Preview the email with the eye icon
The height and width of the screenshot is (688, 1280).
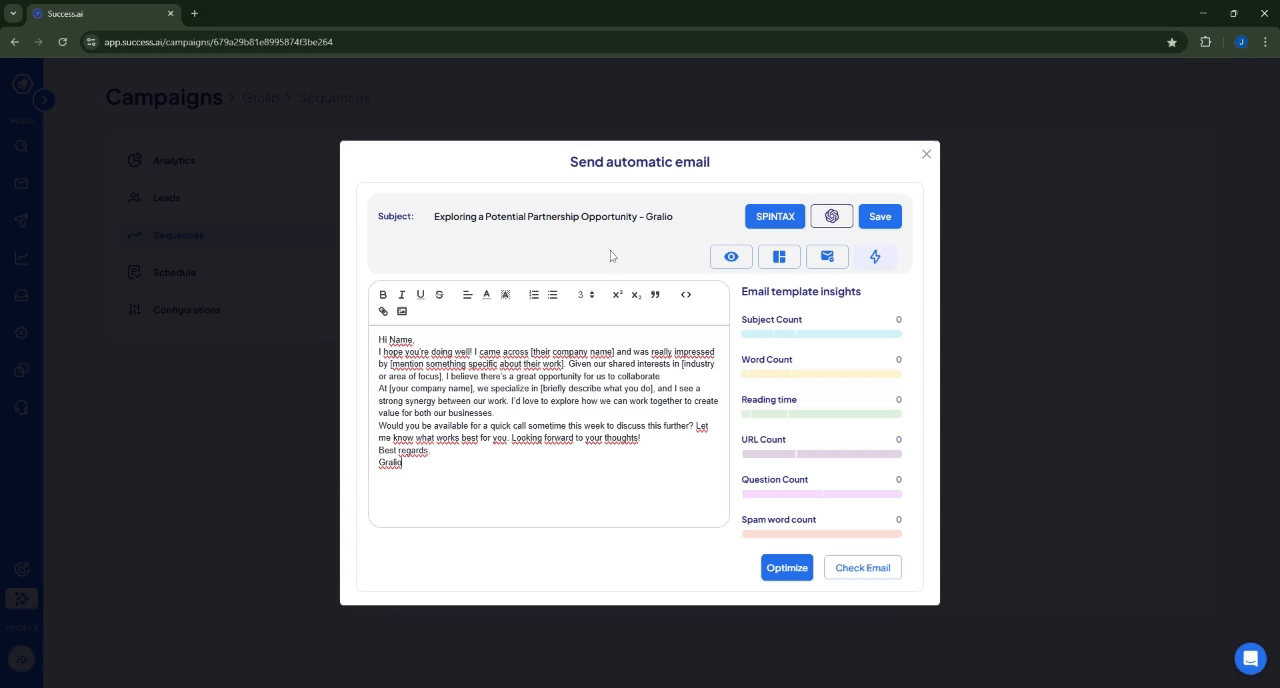(731, 257)
